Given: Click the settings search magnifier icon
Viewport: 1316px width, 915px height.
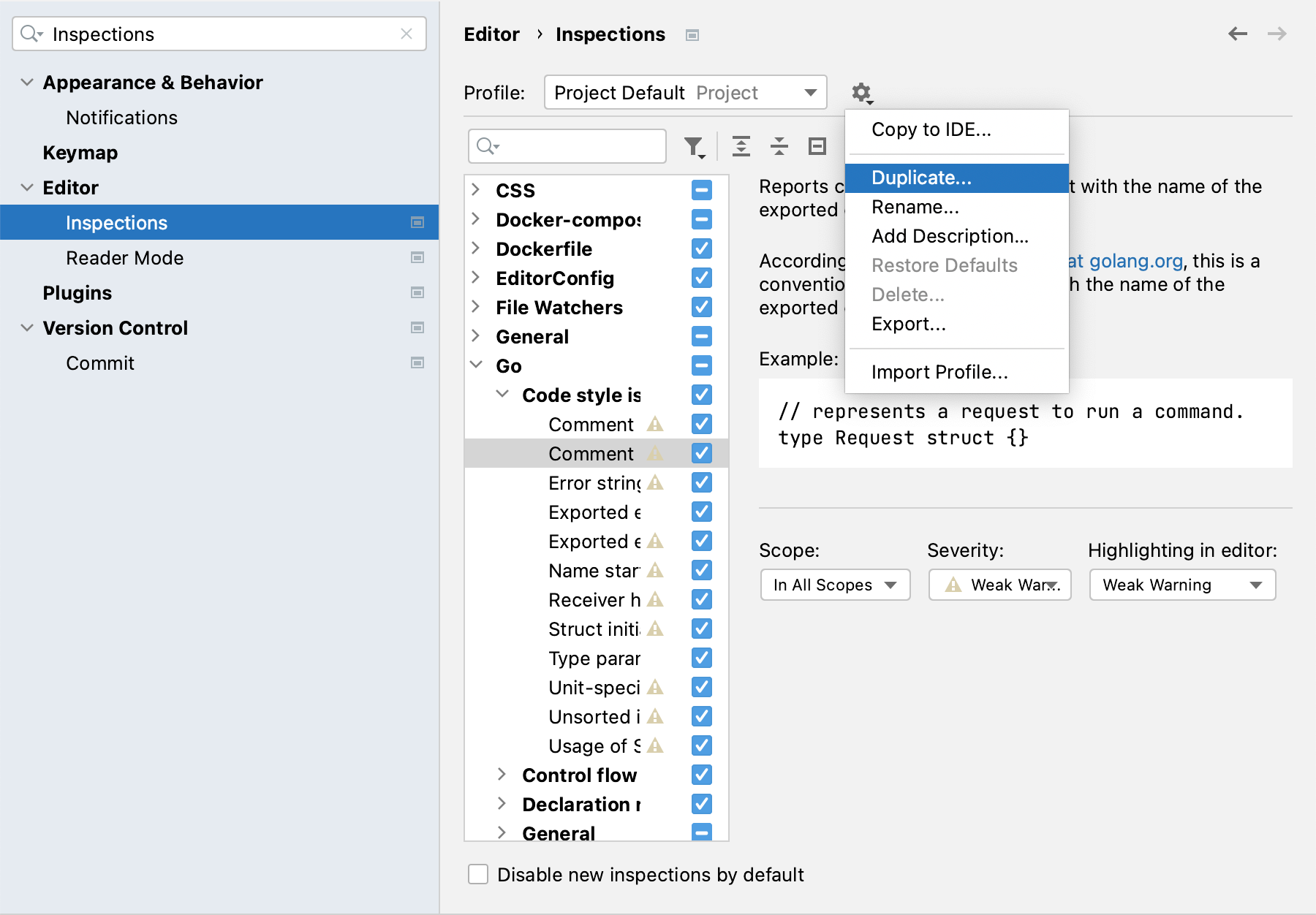Looking at the screenshot, I should (x=31, y=34).
